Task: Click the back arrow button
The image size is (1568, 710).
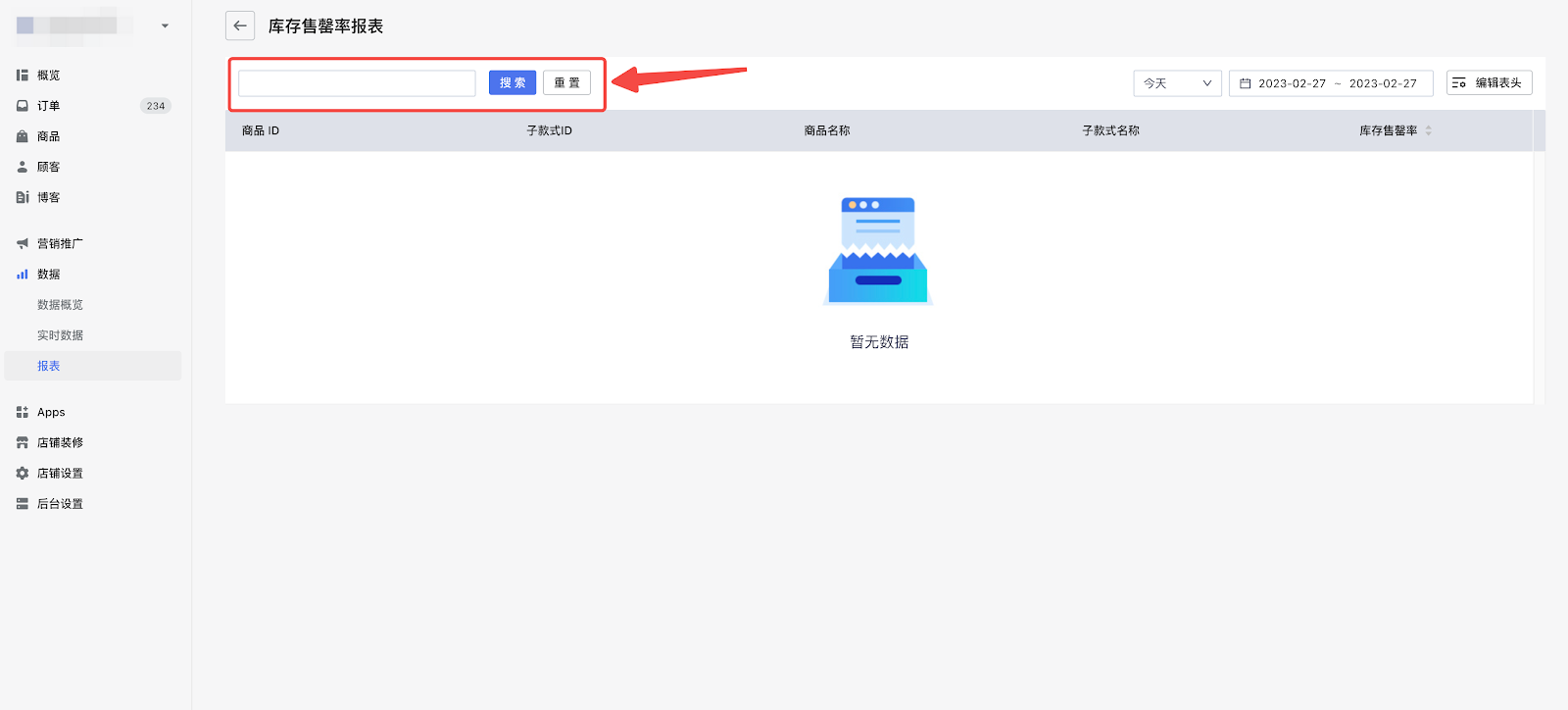Action: 240,25
